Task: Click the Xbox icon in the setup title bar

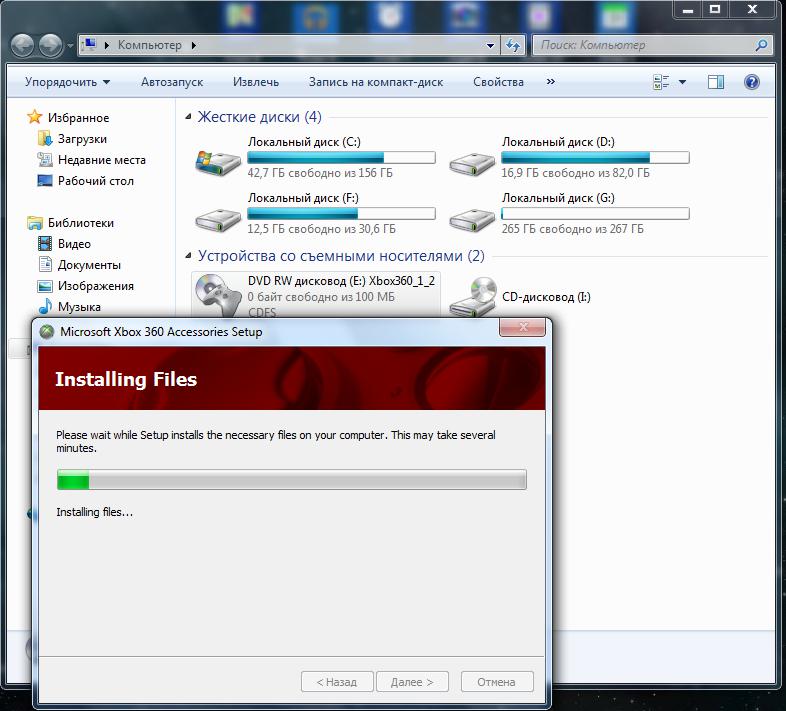Action: [x=47, y=331]
